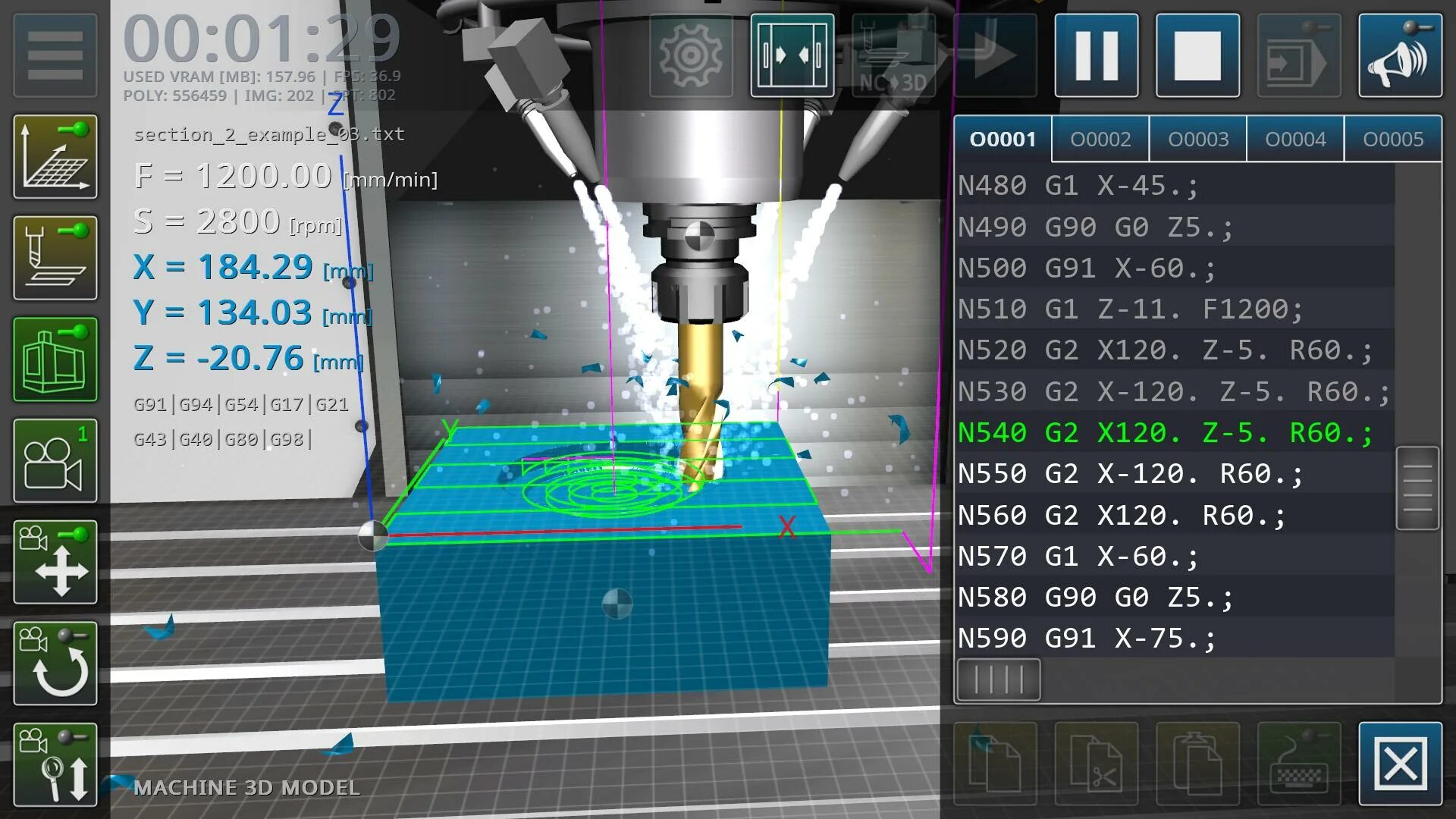
Task: Toggle the machine 3D model visibility
Action: [55, 359]
